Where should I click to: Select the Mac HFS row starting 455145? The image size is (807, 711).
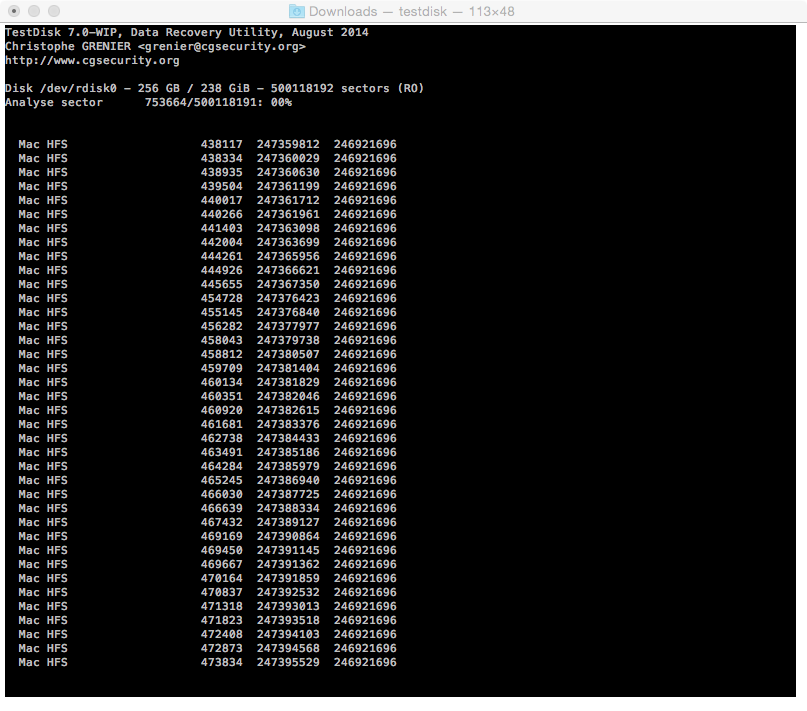click(207, 312)
